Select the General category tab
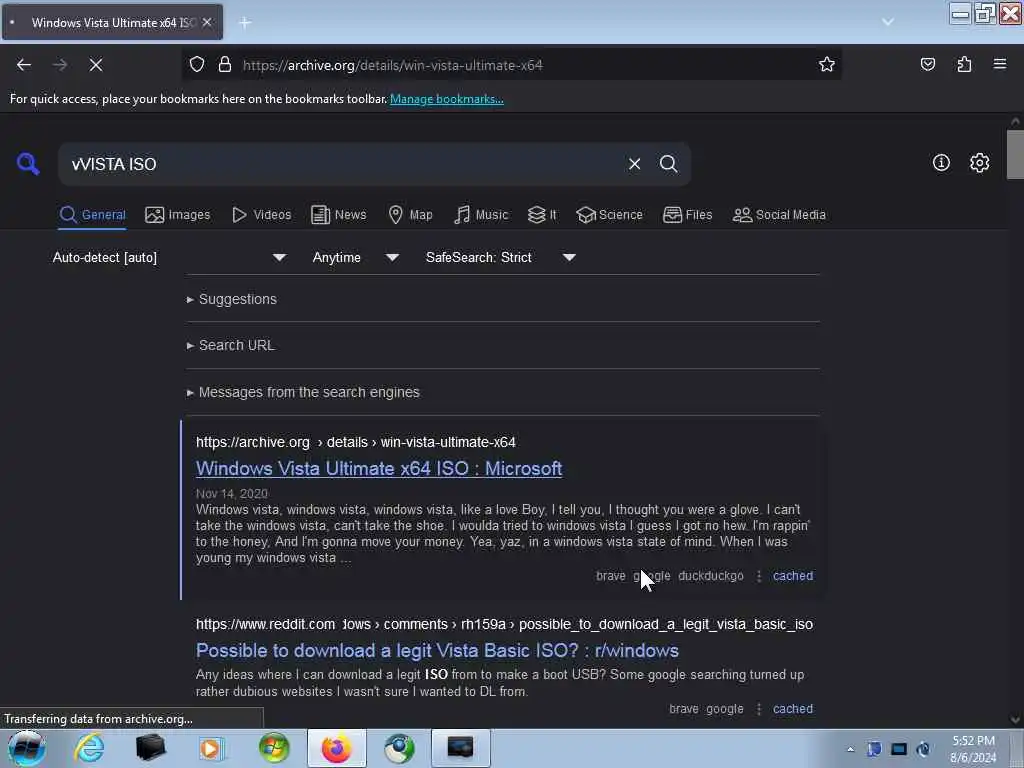Screen dimensions: 1024x768 pyautogui.click(x=92, y=215)
